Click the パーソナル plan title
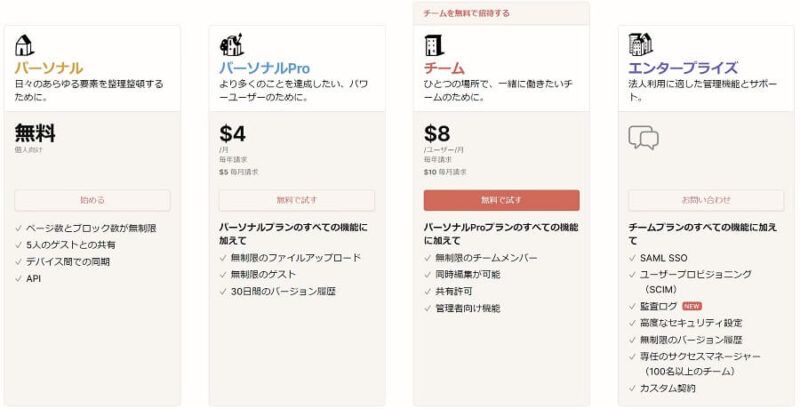Screen dimensions: 800x409 click(49, 68)
